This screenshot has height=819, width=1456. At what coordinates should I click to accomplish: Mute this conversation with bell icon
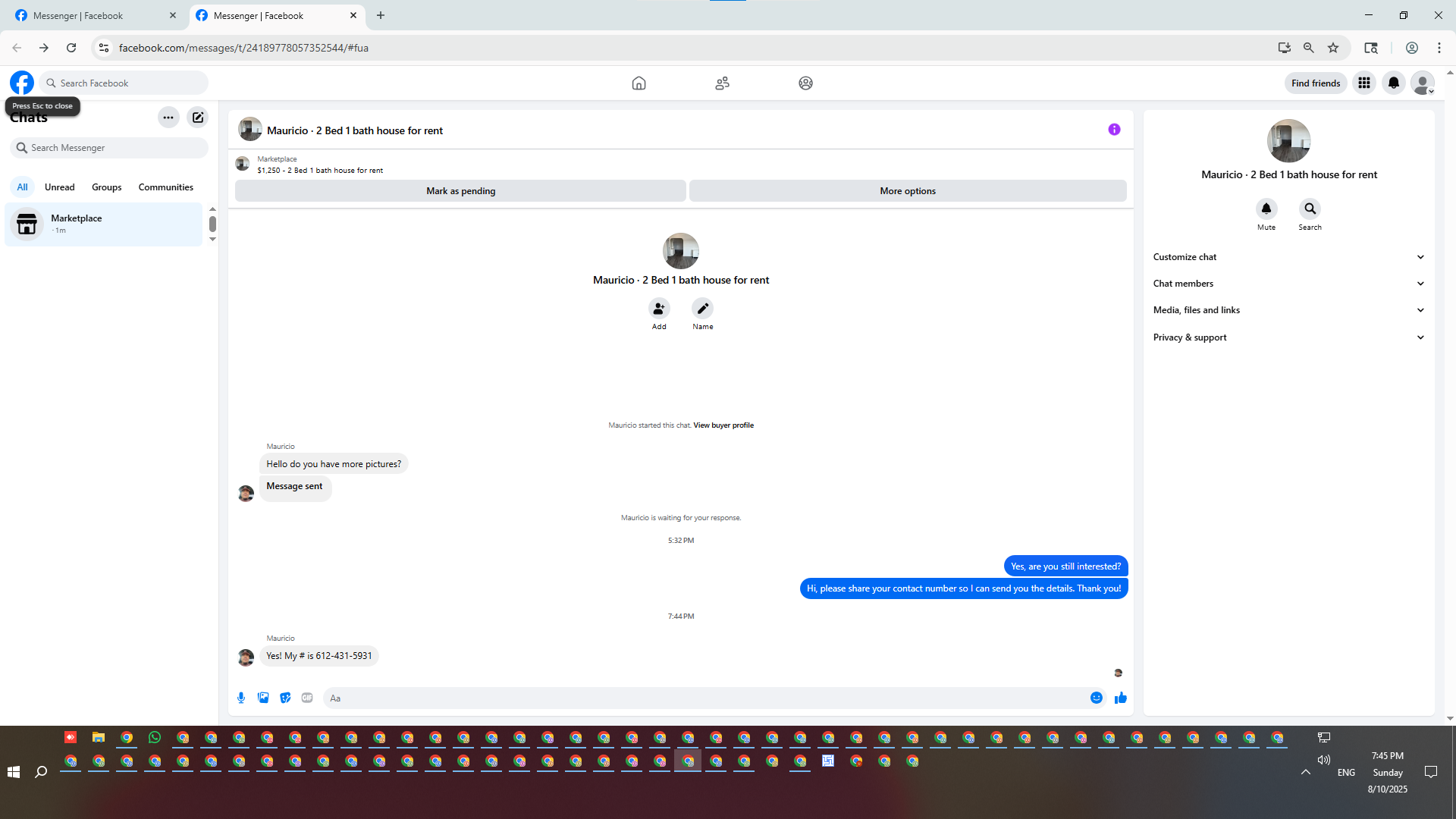click(x=1266, y=209)
